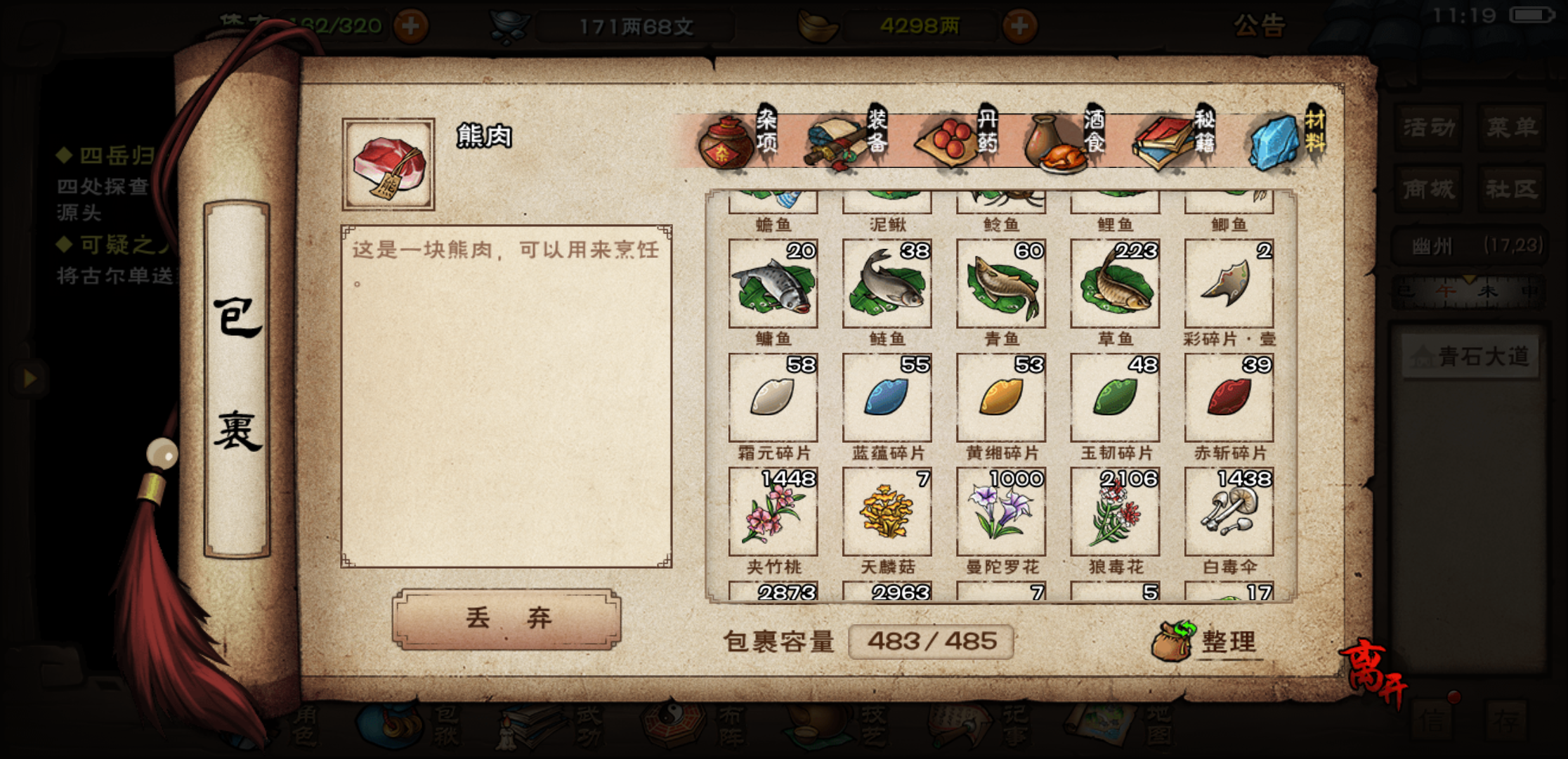Select the 夹竹桃 flower item
This screenshot has height=759, width=1568.
(773, 512)
